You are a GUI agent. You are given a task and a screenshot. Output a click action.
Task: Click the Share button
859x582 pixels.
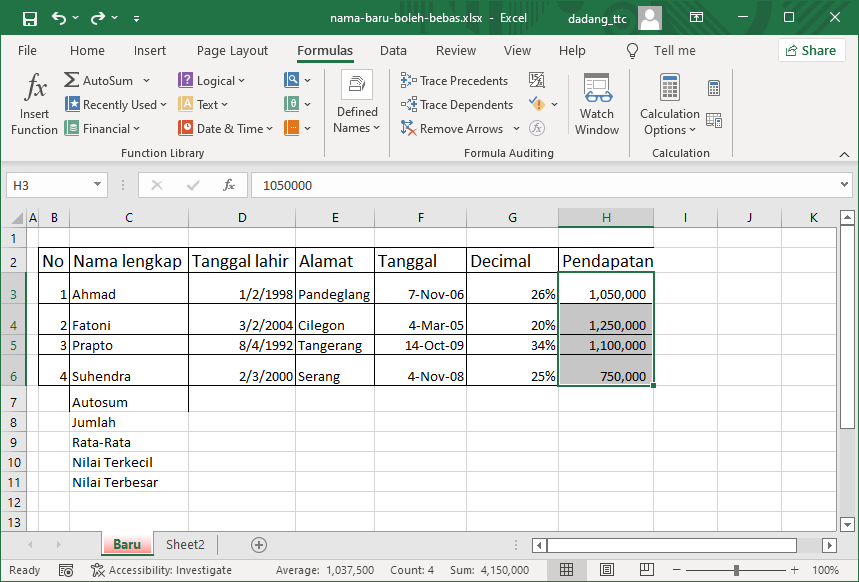(x=811, y=51)
